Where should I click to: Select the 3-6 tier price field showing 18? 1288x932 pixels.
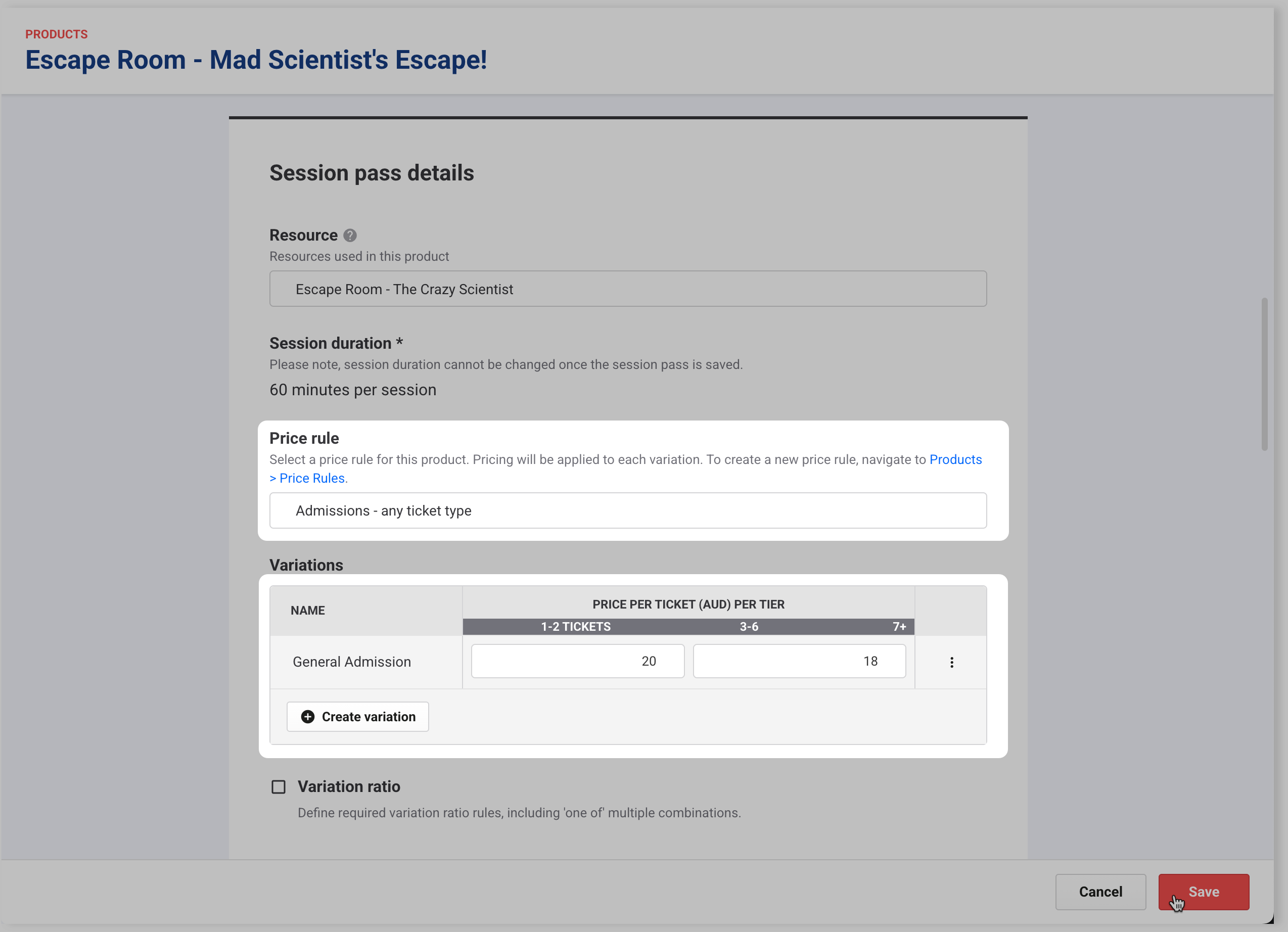click(799, 661)
